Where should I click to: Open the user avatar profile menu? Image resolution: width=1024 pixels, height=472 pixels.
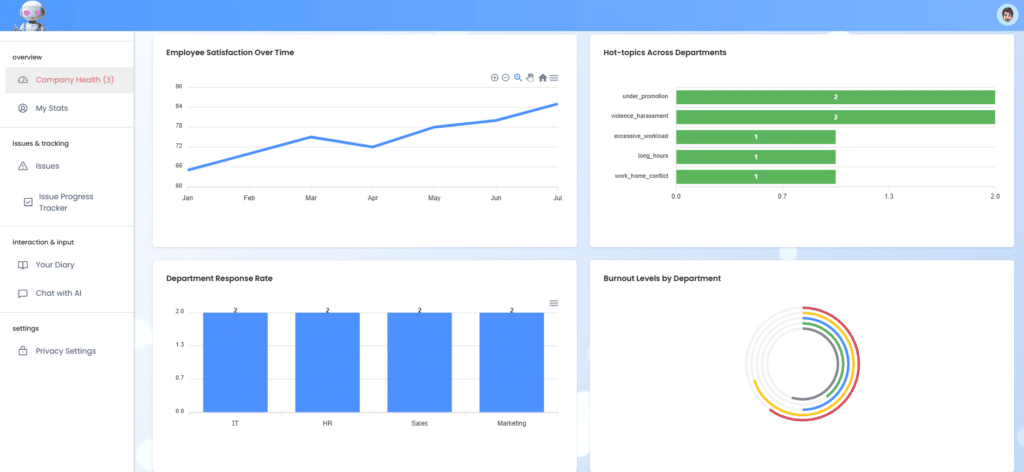point(1006,14)
